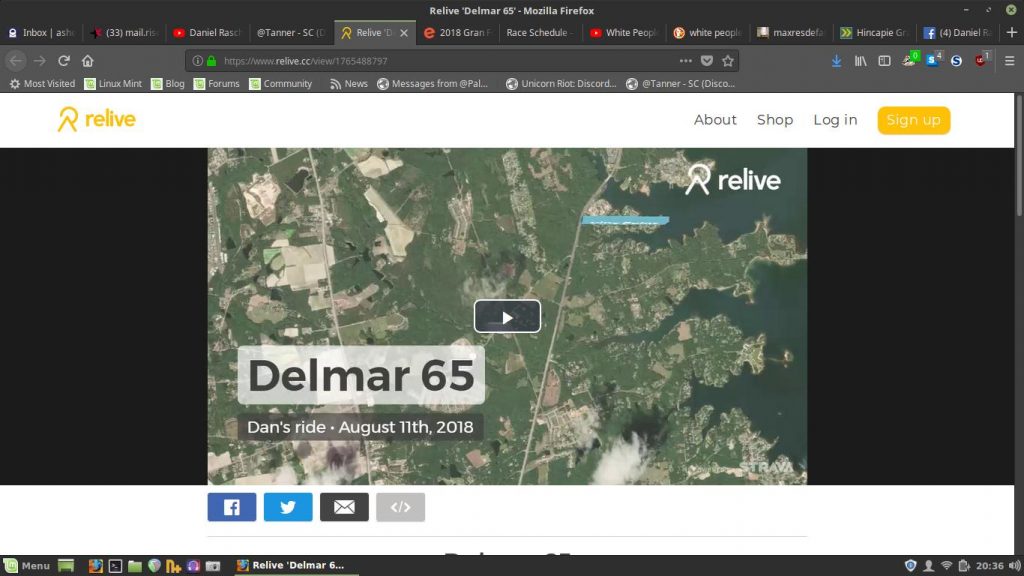Viewport: 1024px width, 576px height.
Task: Open the page actions three-dot menu
Action: coord(685,61)
